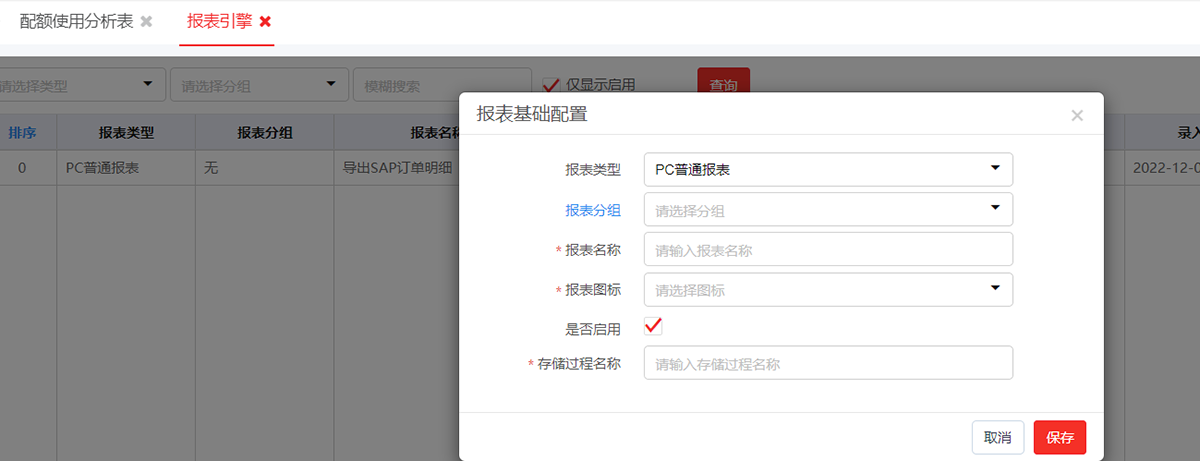Open the 报表类型 dropdown showing PC普通报表
This screenshot has width=1200, height=461.
click(x=828, y=169)
